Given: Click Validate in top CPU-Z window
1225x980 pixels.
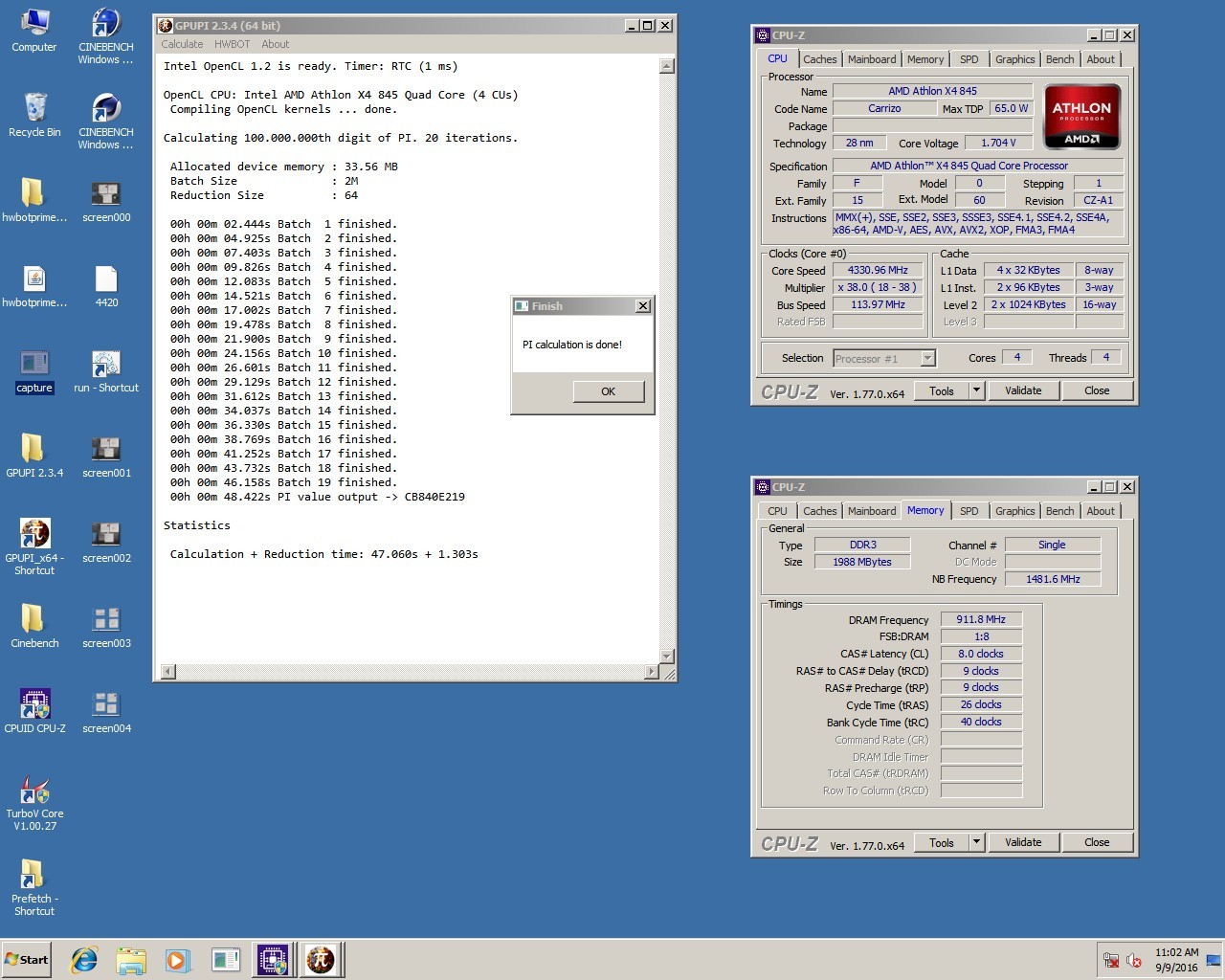Looking at the screenshot, I should pyautogui.click(x=1023, y=390).
